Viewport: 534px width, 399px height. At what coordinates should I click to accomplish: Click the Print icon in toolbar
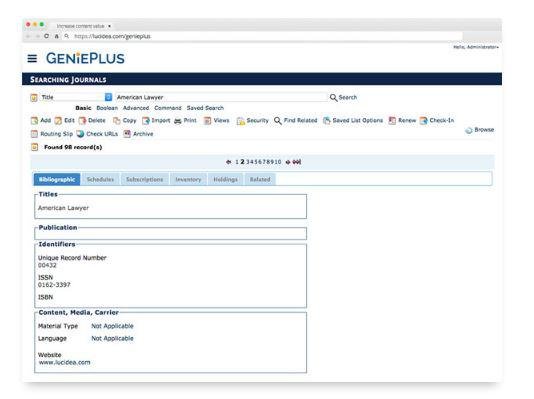[x=178, y=121]
